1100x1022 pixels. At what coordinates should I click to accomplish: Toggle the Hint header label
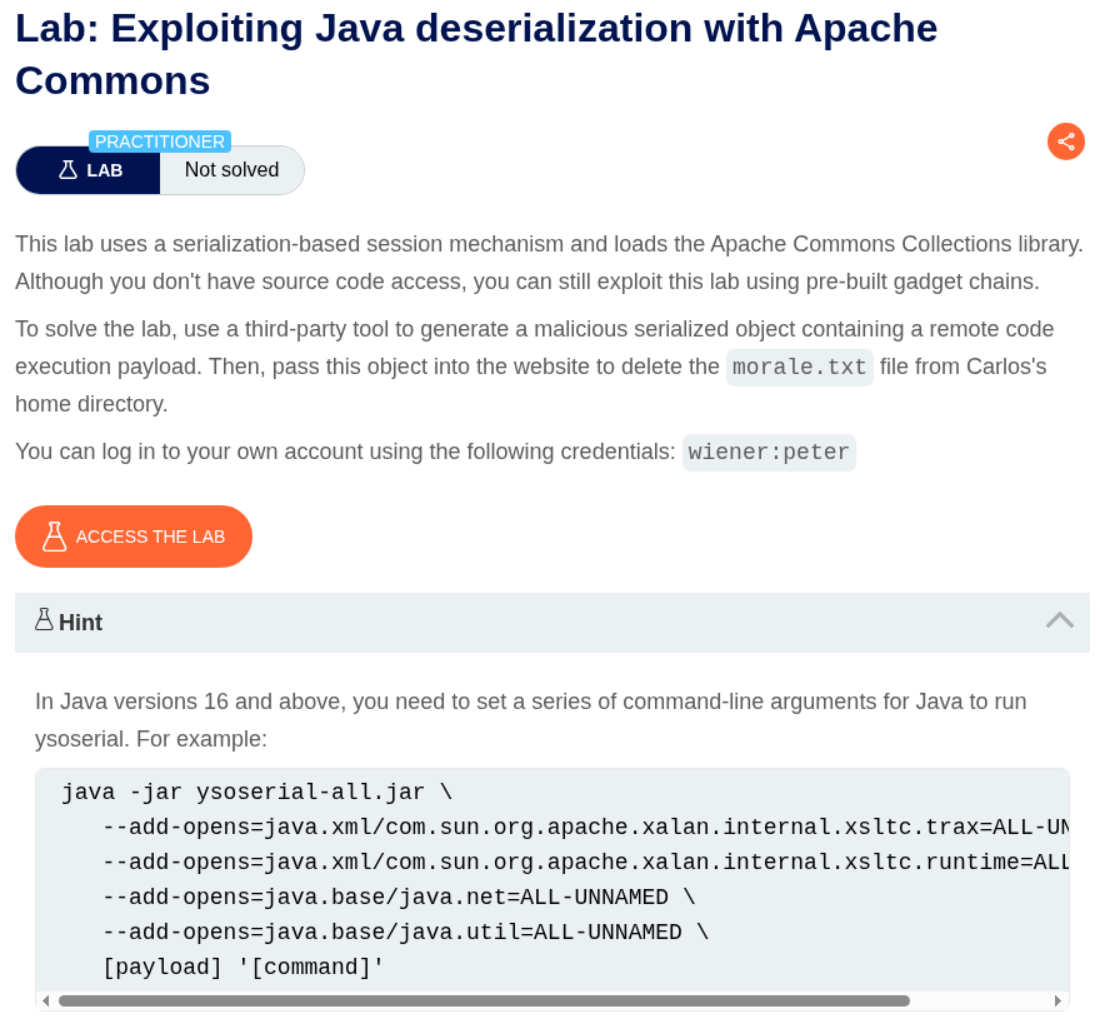(80, 622)
